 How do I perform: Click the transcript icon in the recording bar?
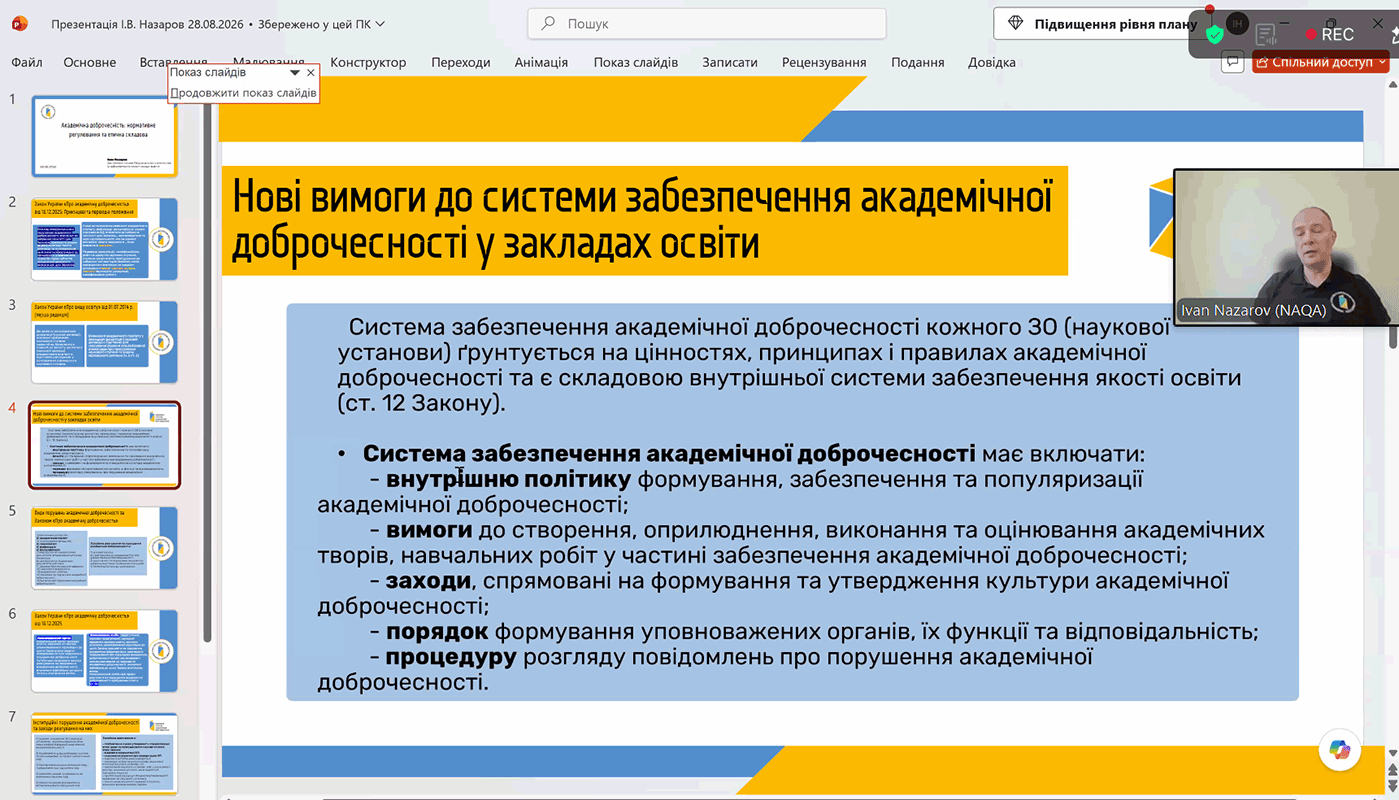[1266, 34]
